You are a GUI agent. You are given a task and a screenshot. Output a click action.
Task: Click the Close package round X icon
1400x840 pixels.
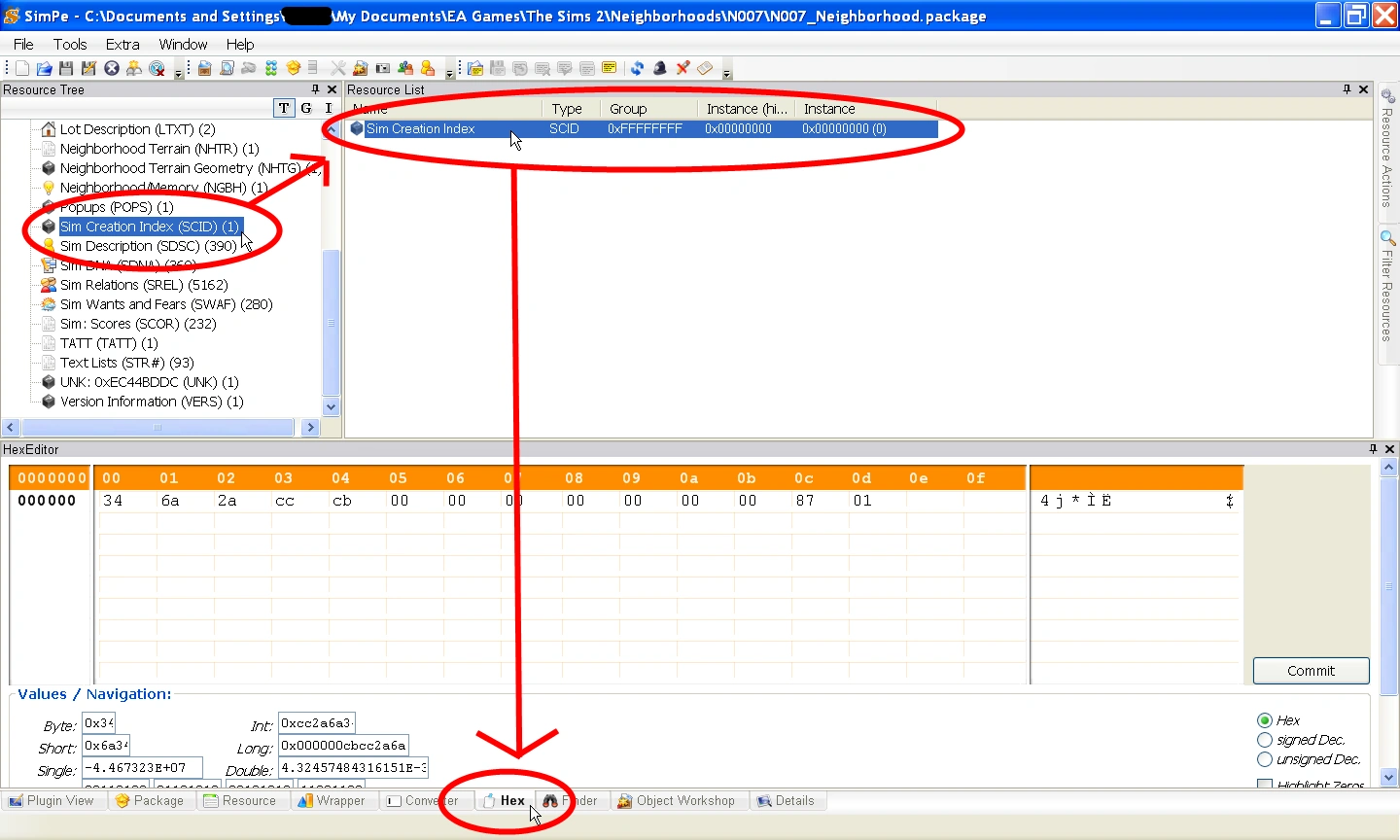[x=112, y=68]
